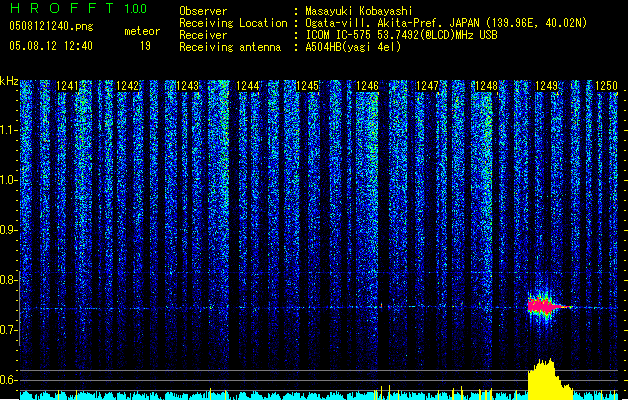Click the Observer label

tap(203, 11)
